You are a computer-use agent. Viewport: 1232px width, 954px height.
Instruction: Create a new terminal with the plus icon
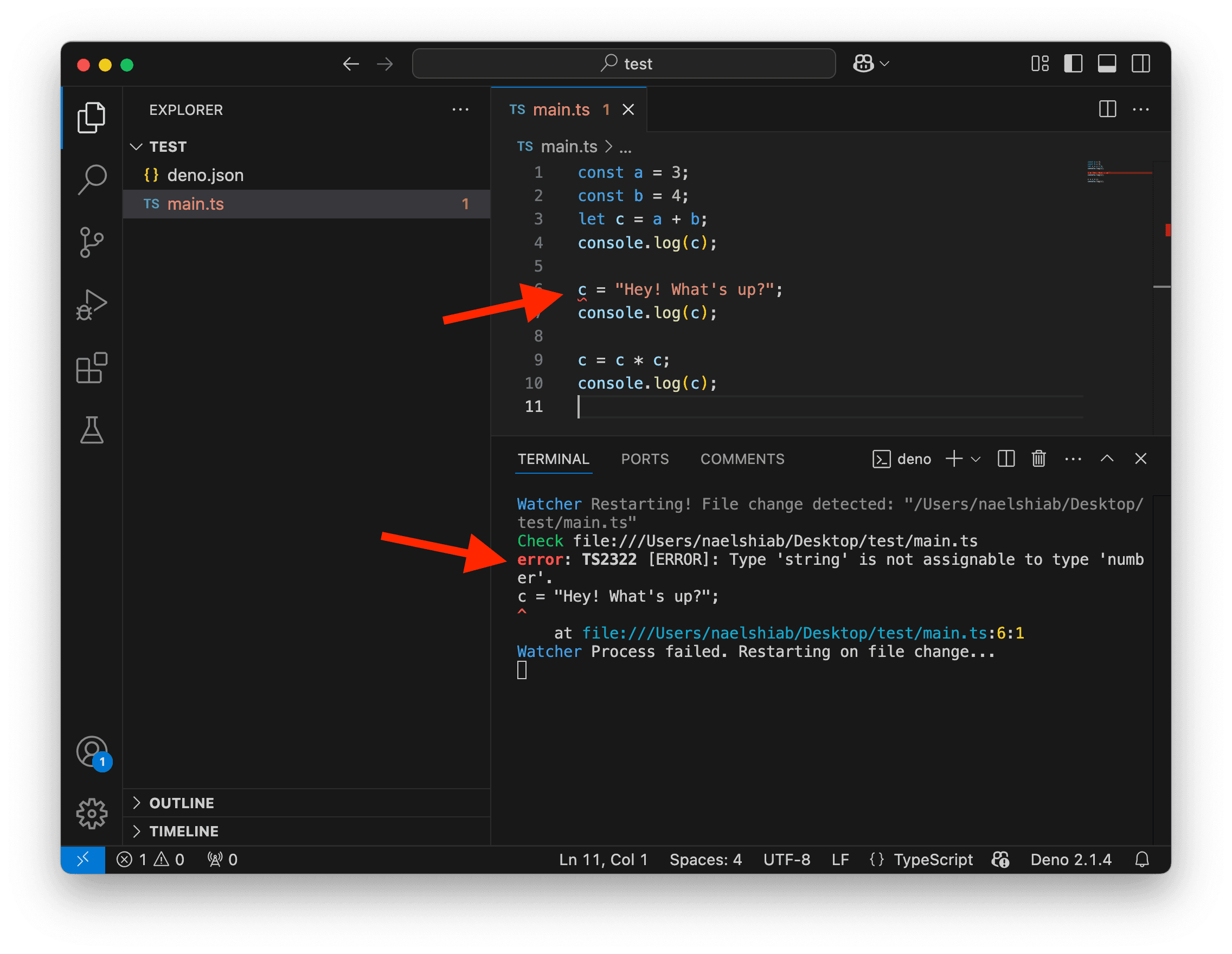[953, 459]
